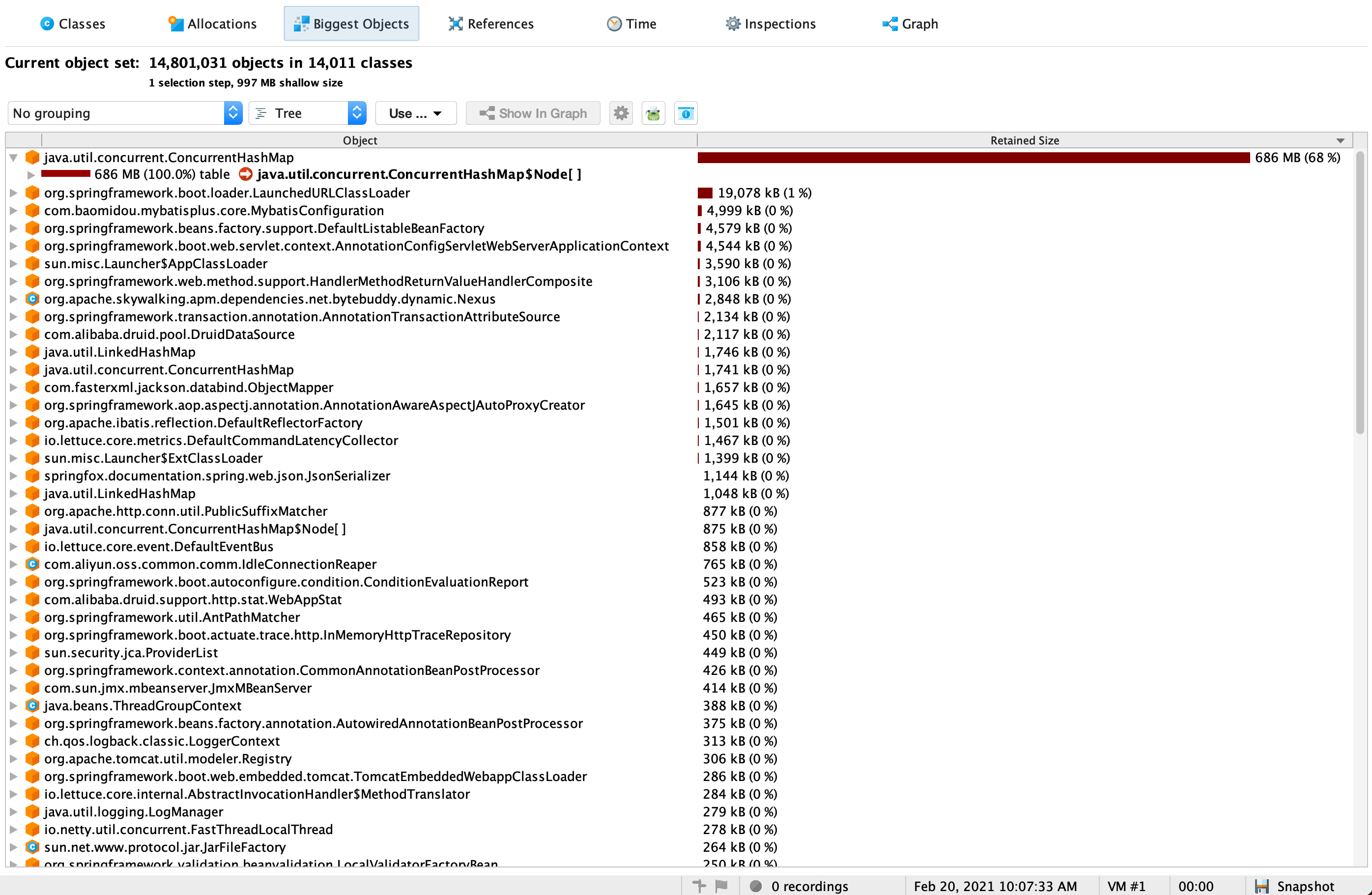Open the Classes view tab
Screen dimensions: 1372x895
73,24
